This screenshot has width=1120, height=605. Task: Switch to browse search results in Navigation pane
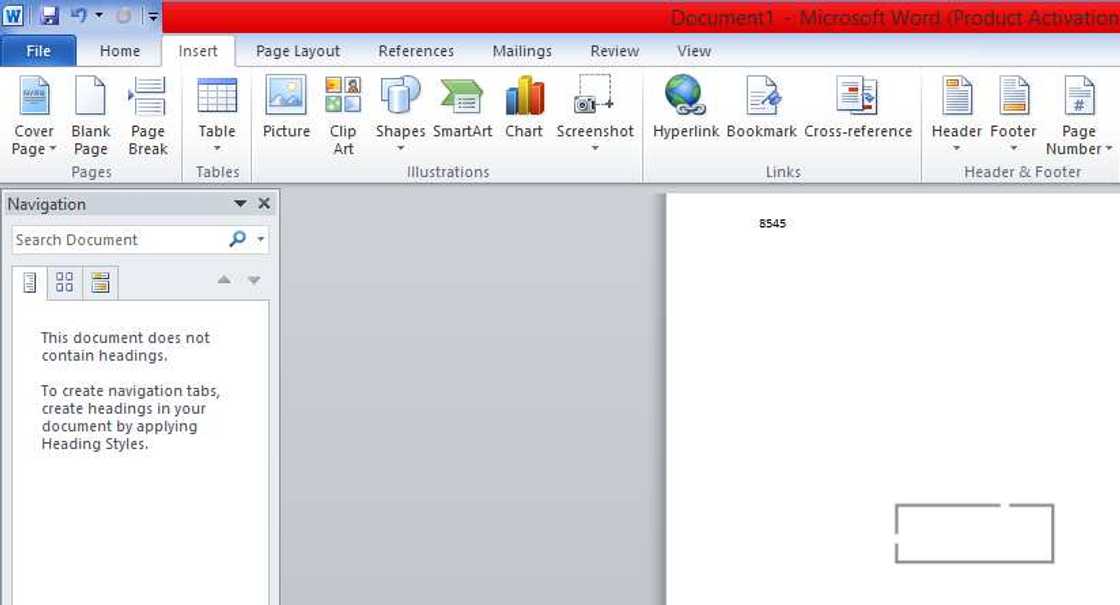pyautogui.click(x=100, y=282)
